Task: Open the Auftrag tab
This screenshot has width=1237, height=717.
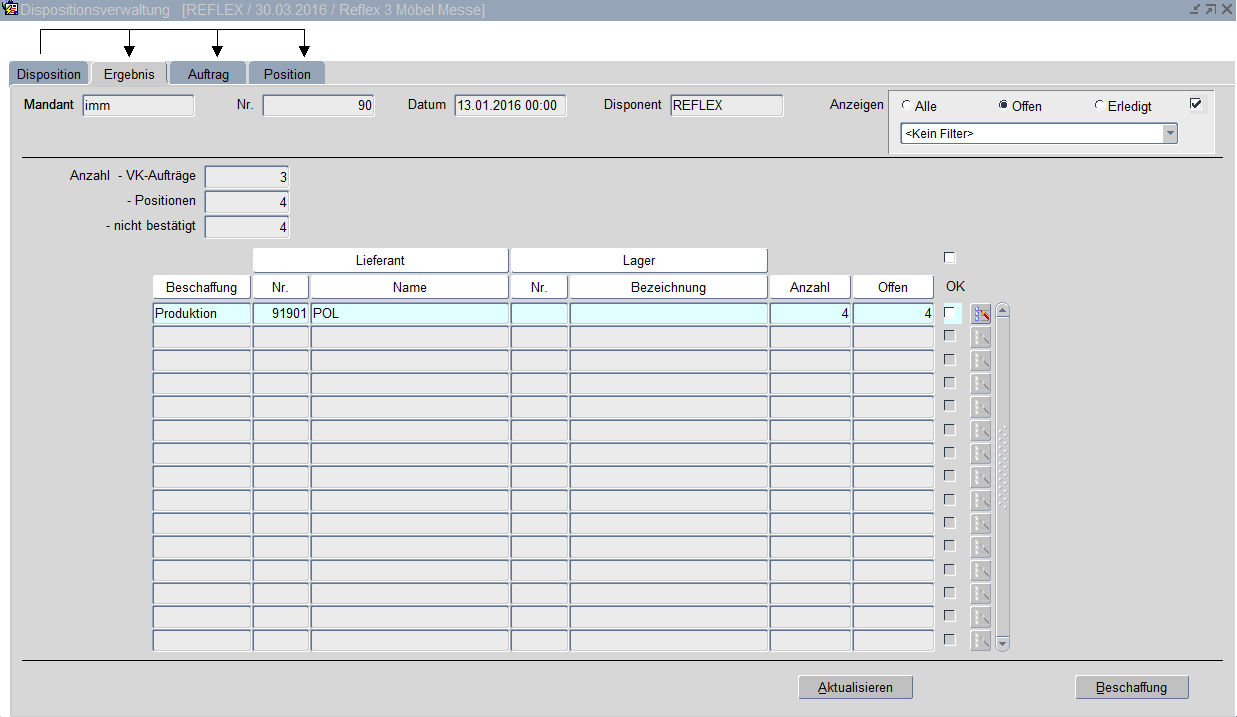Action: (208, 74)
